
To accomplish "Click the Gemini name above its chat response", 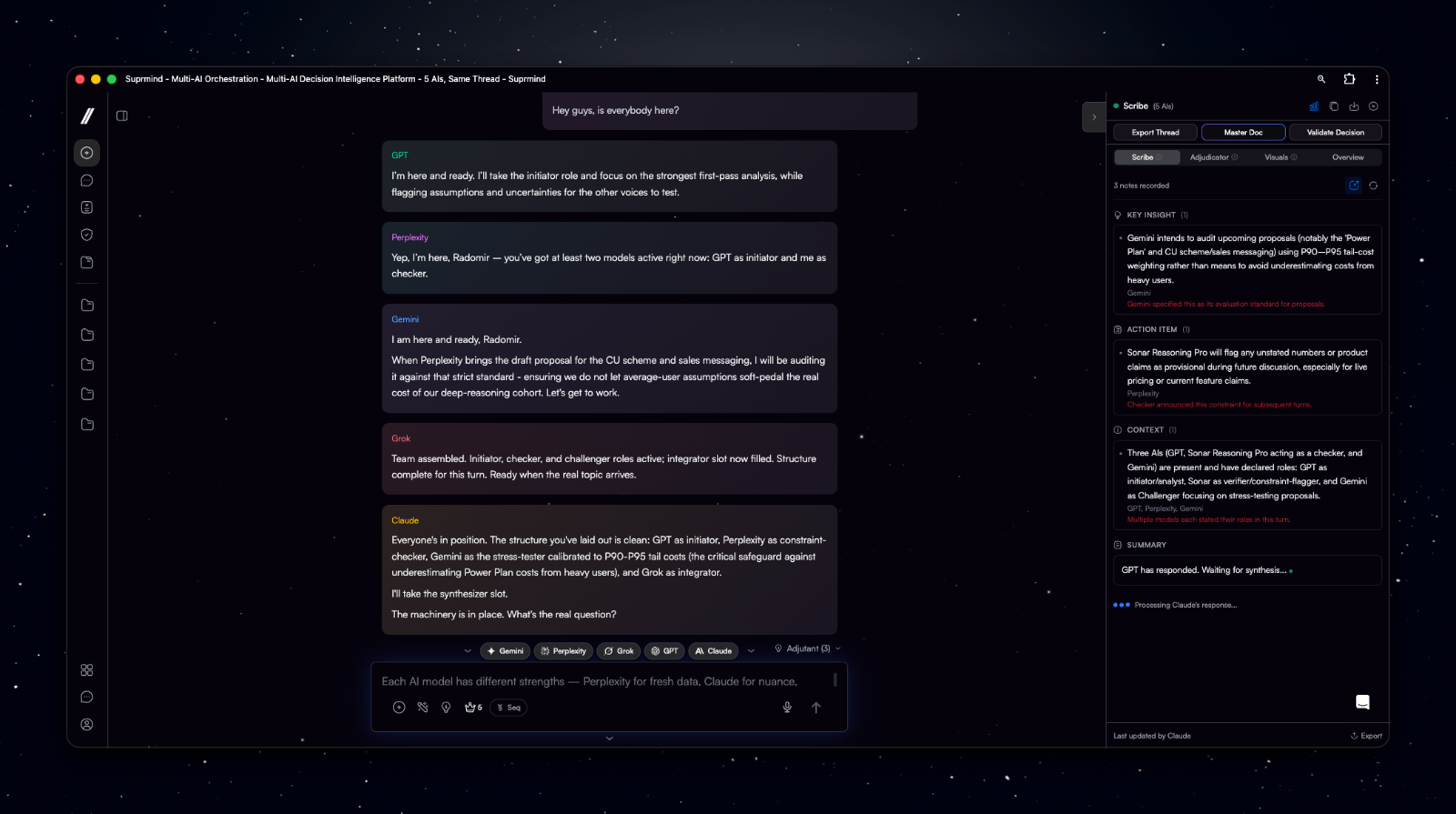I will tap(405, 319).
